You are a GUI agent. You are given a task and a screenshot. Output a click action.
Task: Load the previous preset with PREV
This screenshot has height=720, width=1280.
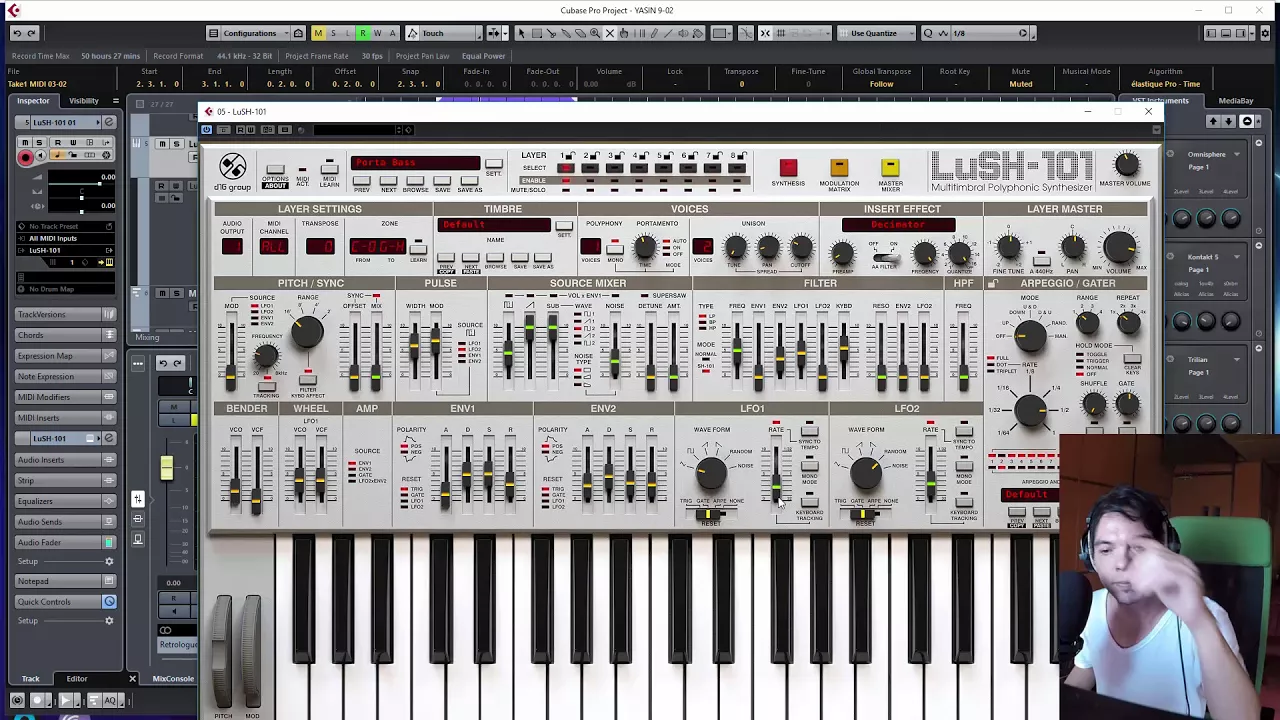click(x=362, y=181)
